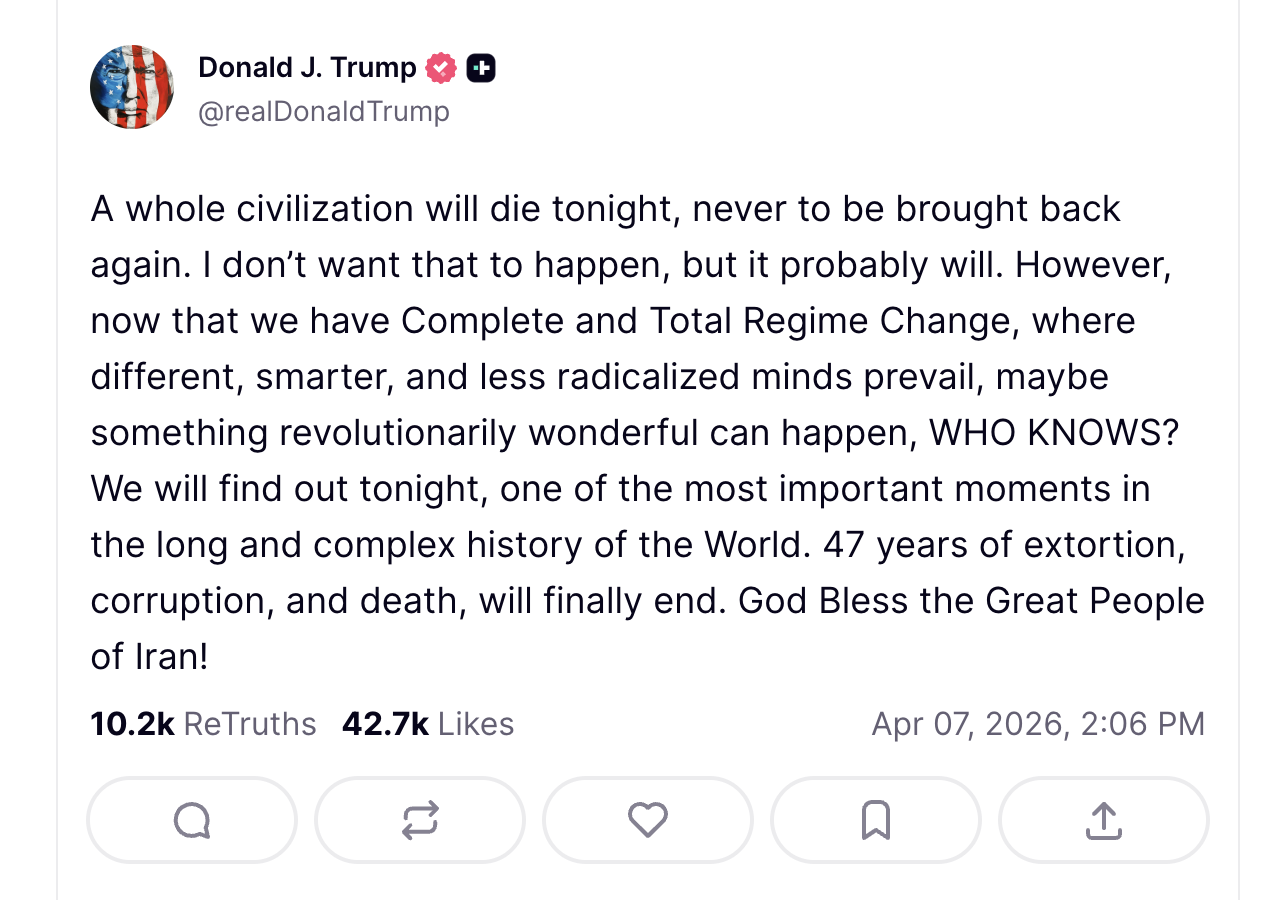Click the pink verified checkmark badge

(440, 67)
